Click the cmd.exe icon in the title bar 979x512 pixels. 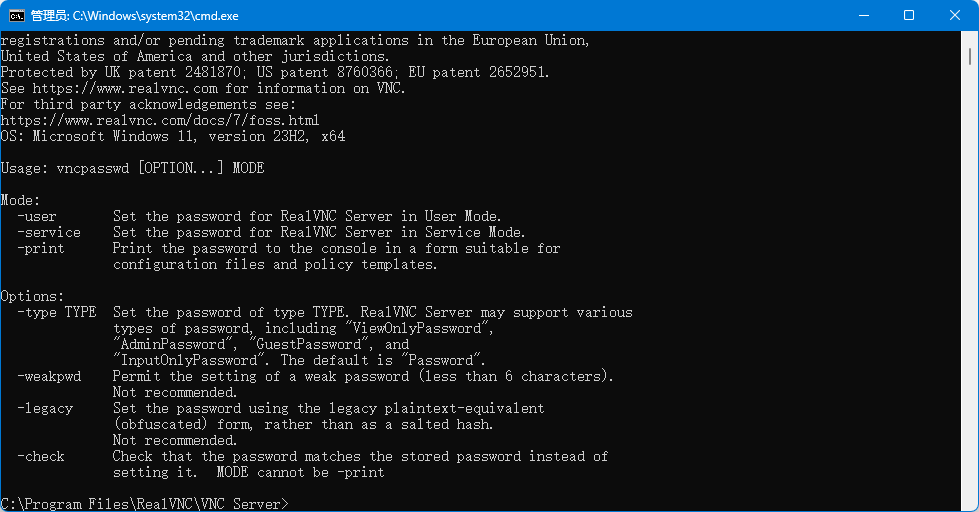coord(17,15)
